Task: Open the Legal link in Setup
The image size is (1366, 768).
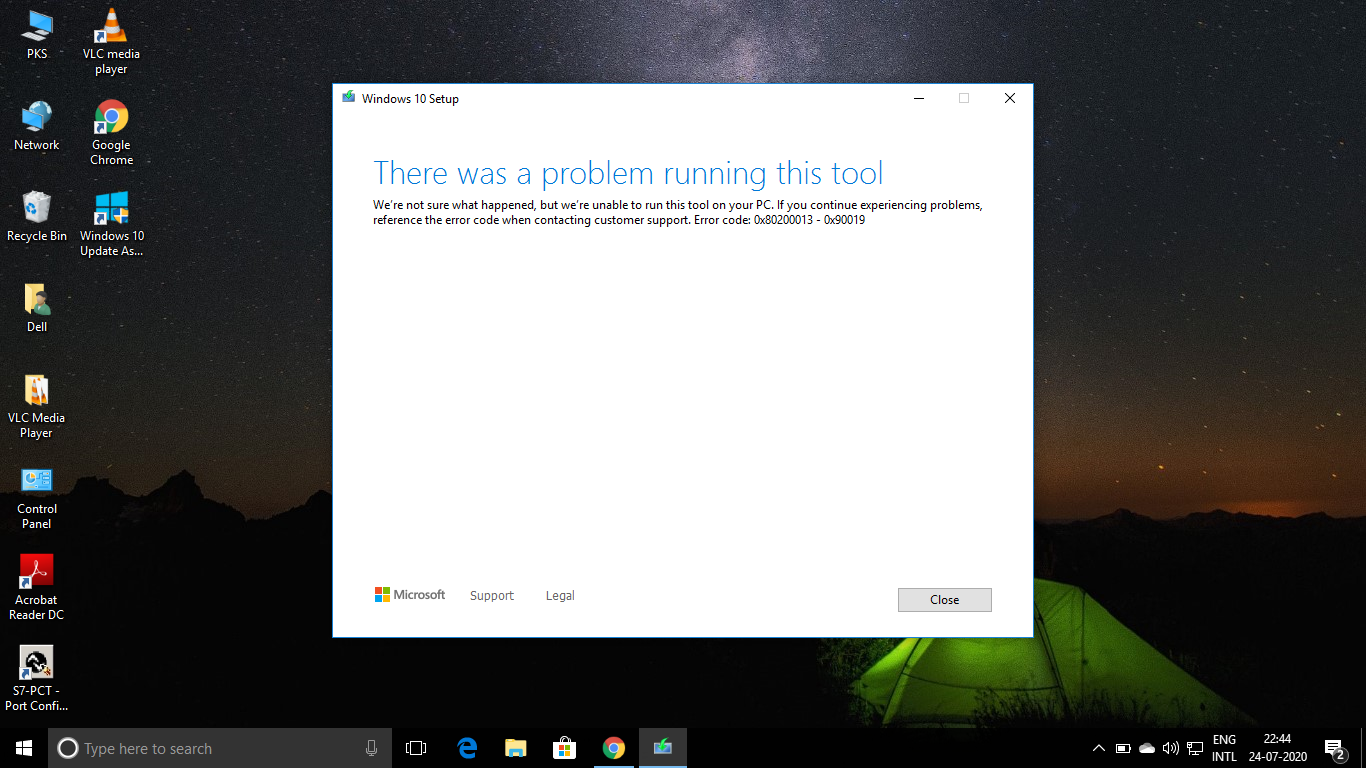Action: [560, 596]
